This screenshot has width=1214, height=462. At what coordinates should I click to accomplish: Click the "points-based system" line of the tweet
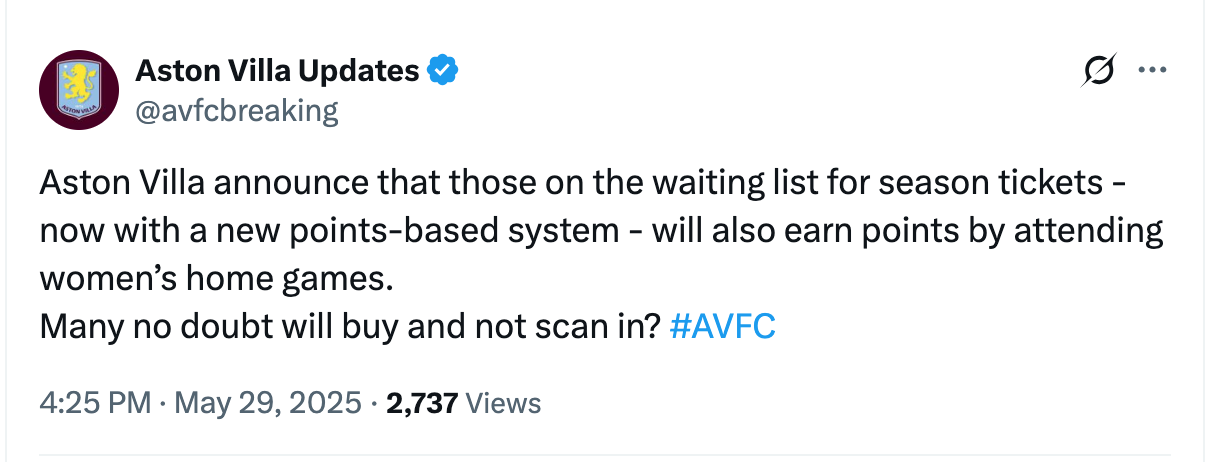click(601, 232)
